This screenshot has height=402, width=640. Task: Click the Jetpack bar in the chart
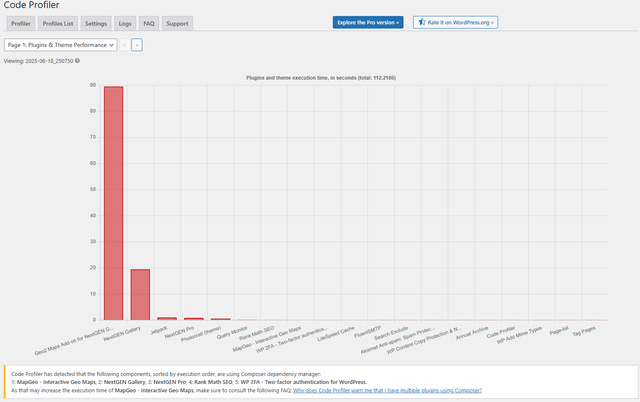[x=167, y=319]
